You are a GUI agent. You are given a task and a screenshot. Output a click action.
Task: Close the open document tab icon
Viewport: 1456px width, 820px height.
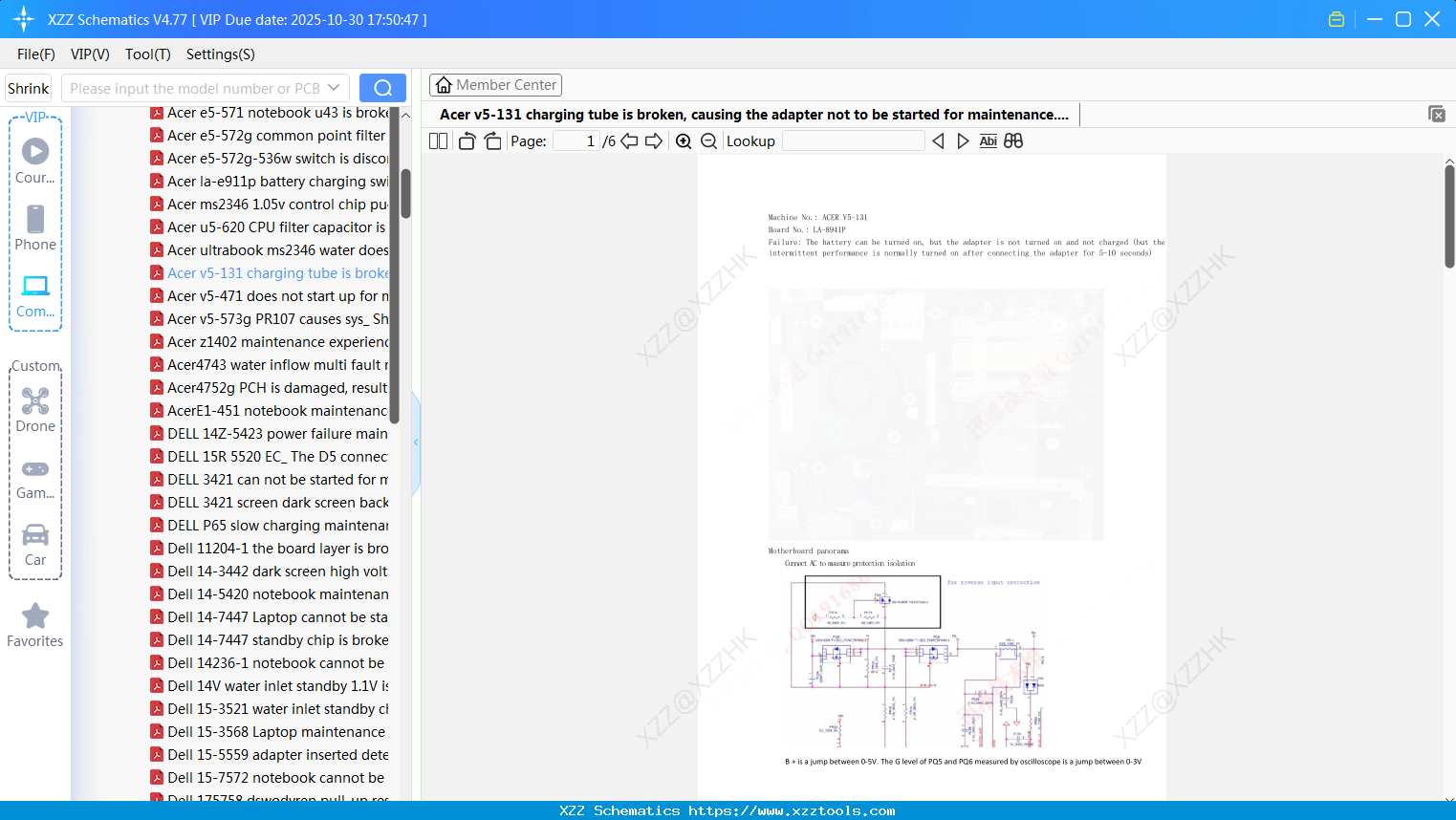[1437, 114]
